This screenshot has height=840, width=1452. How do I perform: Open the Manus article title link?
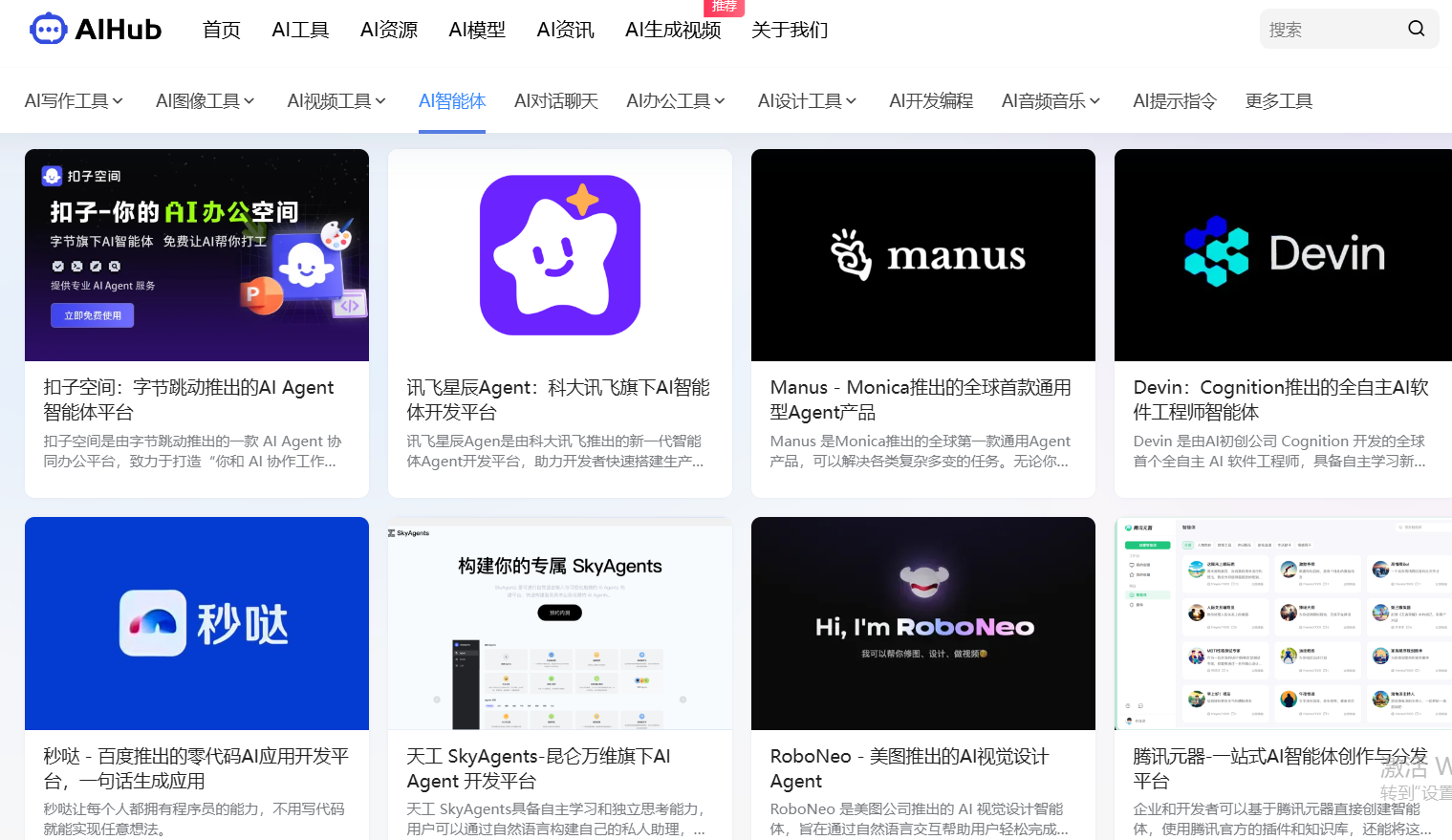921,399
